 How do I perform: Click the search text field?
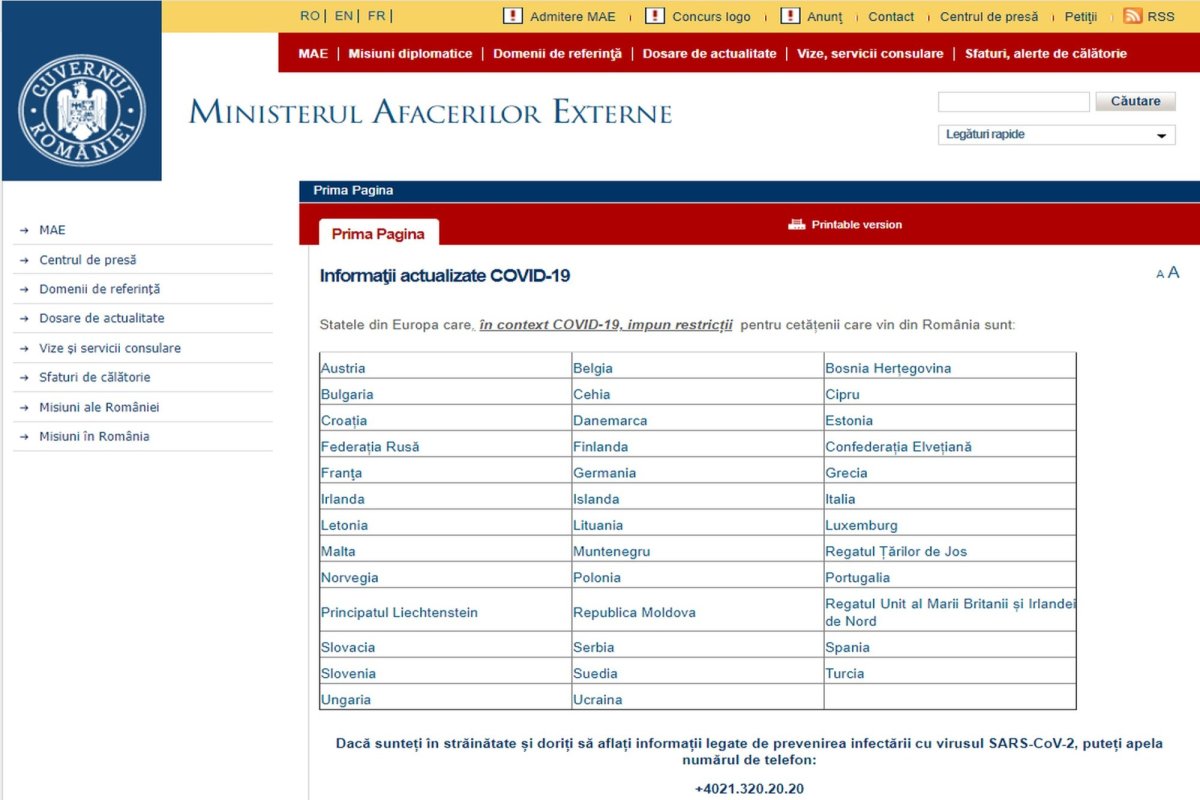pyautogui.click(x=1013, y=102)
